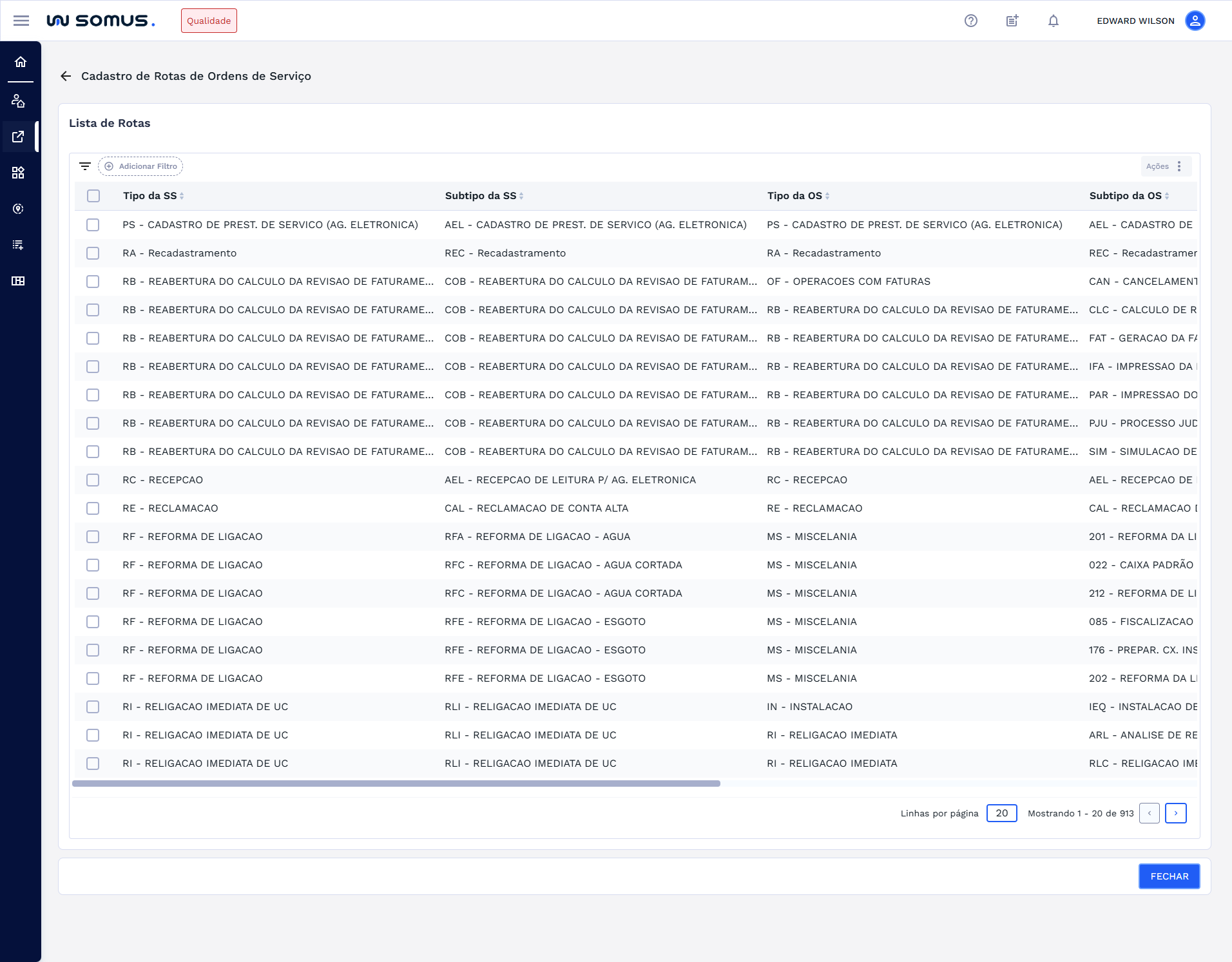The width and height of the screenshot is (1232, 962).
Task: Click the FECHAR button
Action: (x=1169, y=876)
